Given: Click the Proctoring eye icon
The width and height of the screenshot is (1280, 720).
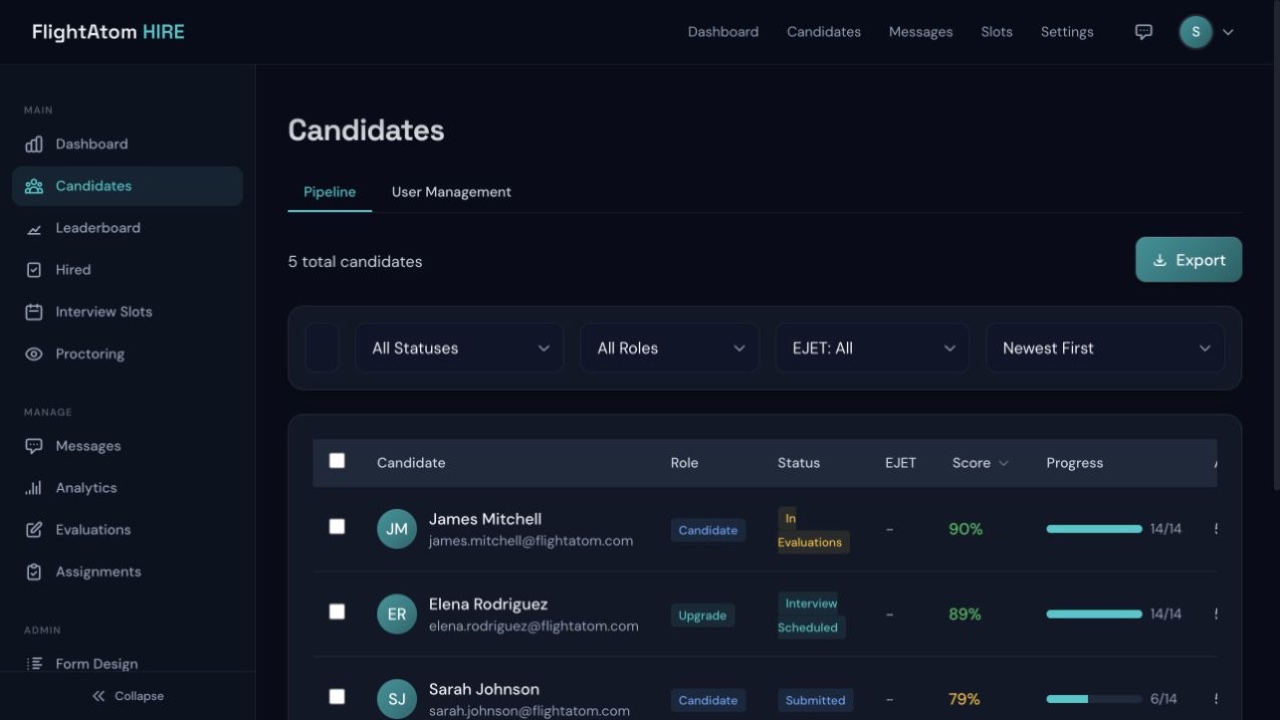Looking at the screenshot, I should click(34, 354).
